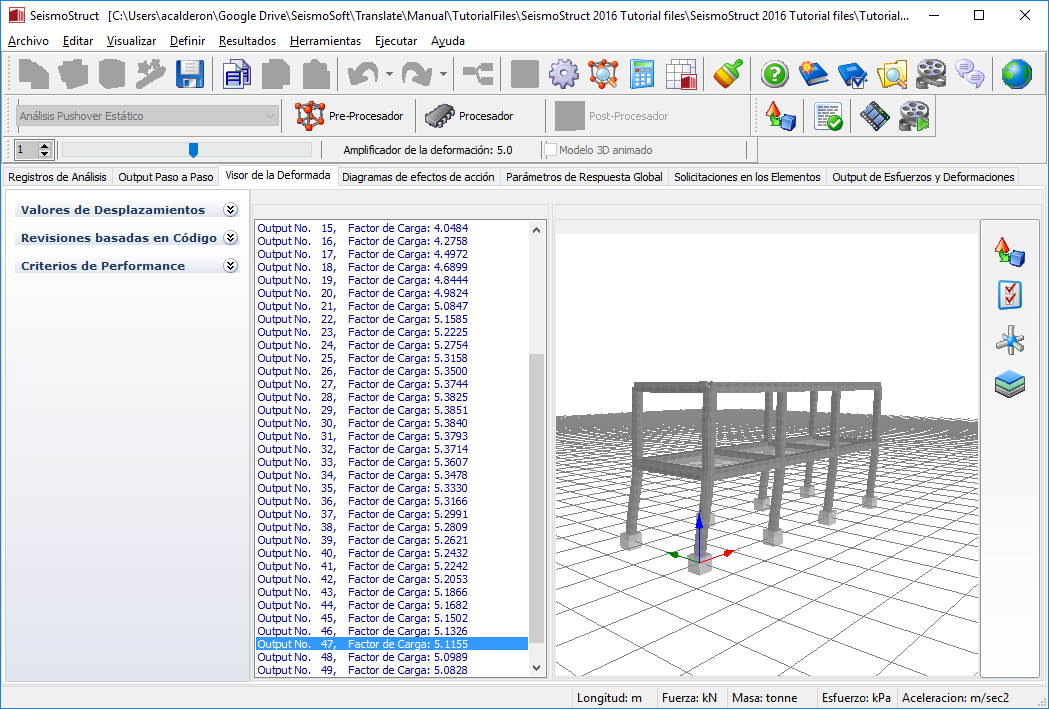
Task: Click the red checklist icon beside 3D view
Action: pyautogui.click(x=1010, y=295)
